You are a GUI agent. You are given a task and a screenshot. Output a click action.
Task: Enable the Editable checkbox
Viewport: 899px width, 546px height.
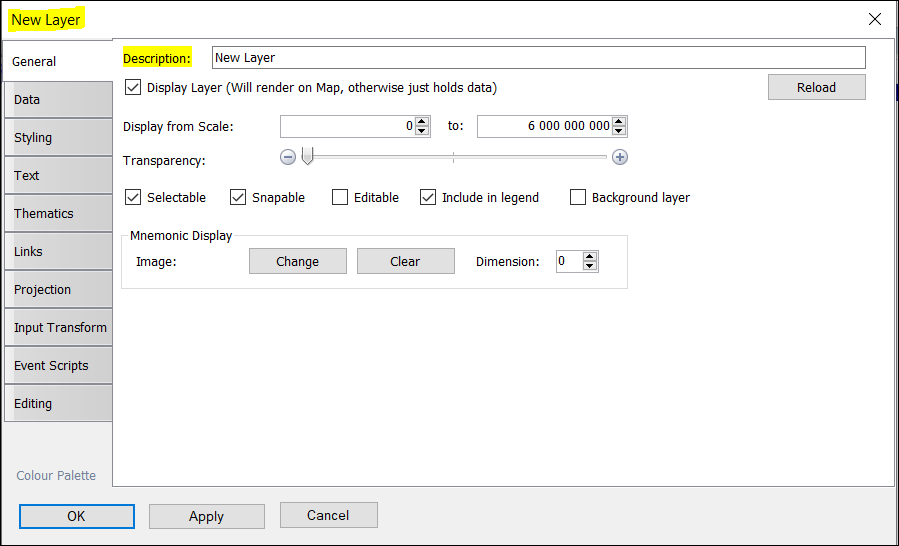340,198
